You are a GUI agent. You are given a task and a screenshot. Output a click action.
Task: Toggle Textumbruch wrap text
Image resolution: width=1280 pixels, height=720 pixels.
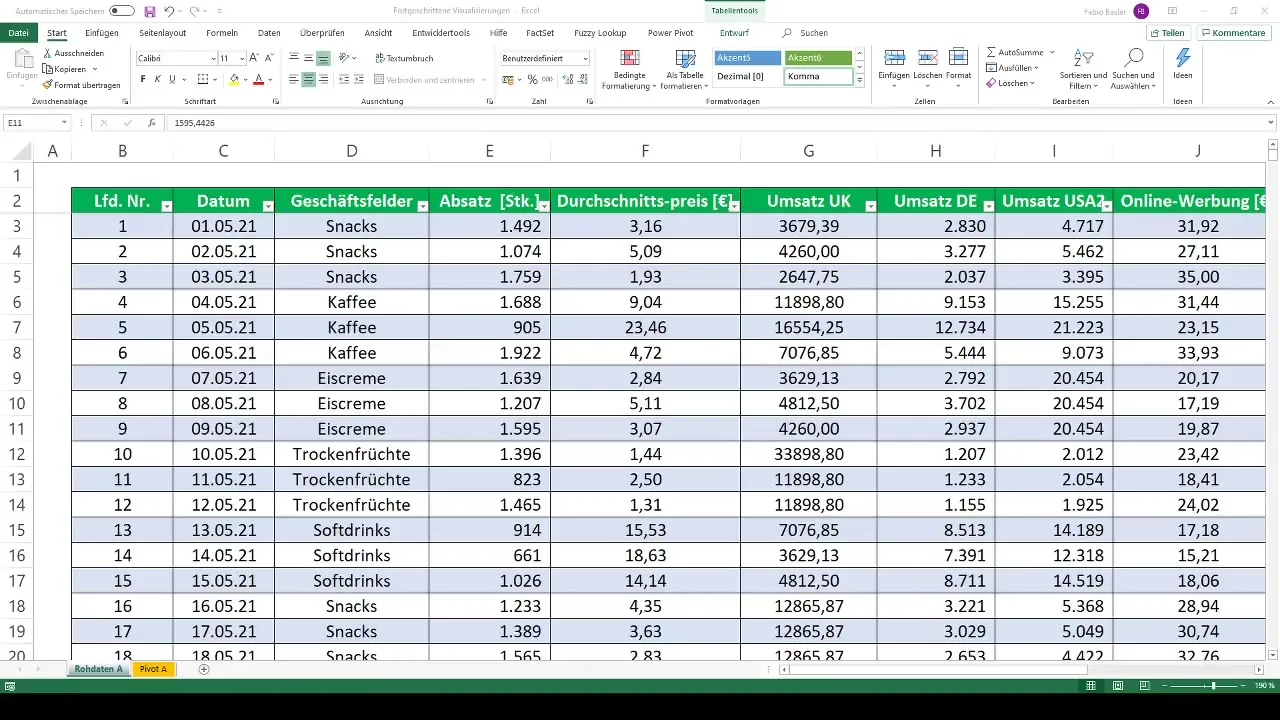pyautogui.click(x=403, y=59)
